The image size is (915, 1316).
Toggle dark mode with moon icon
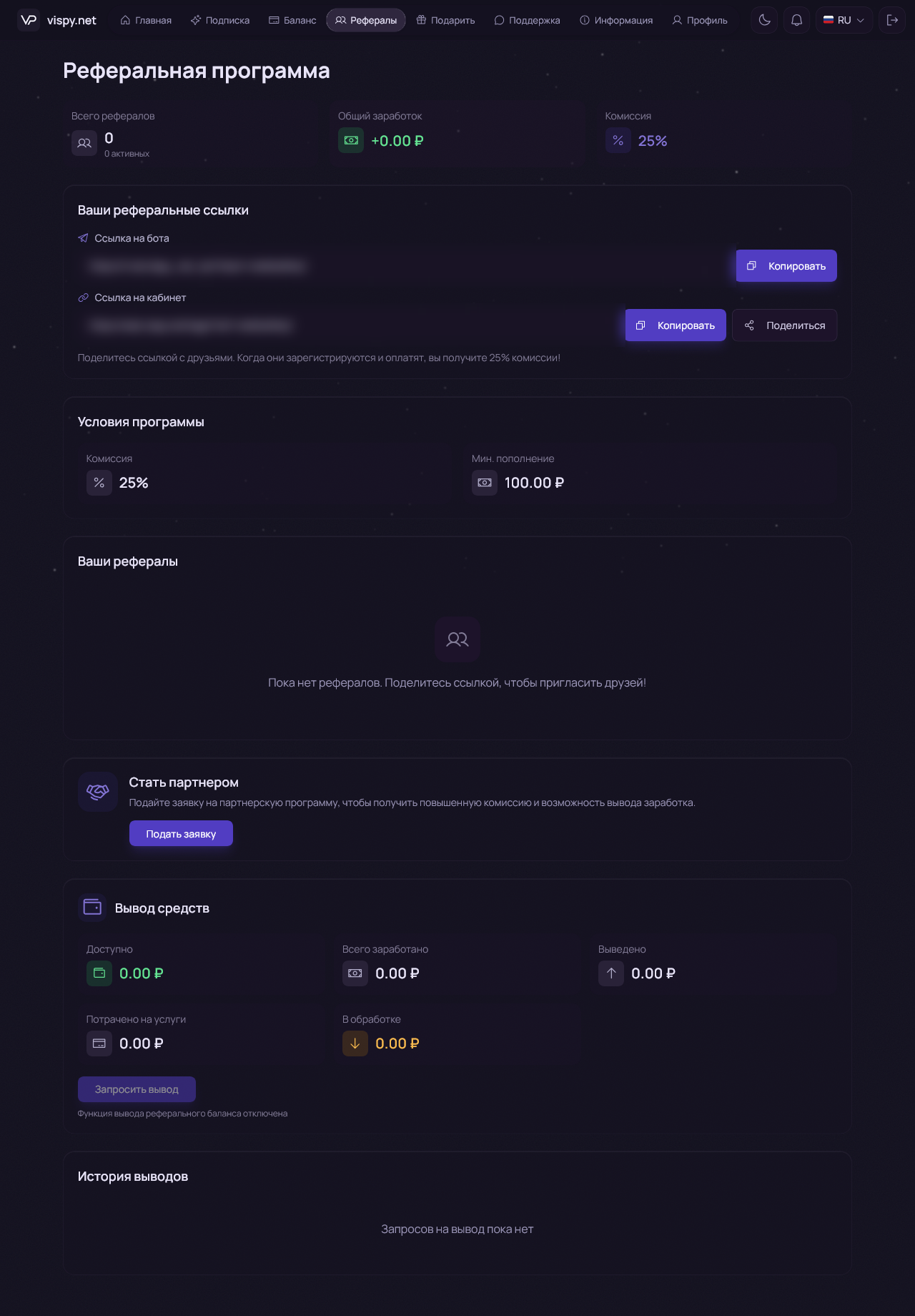coord(764,20)
